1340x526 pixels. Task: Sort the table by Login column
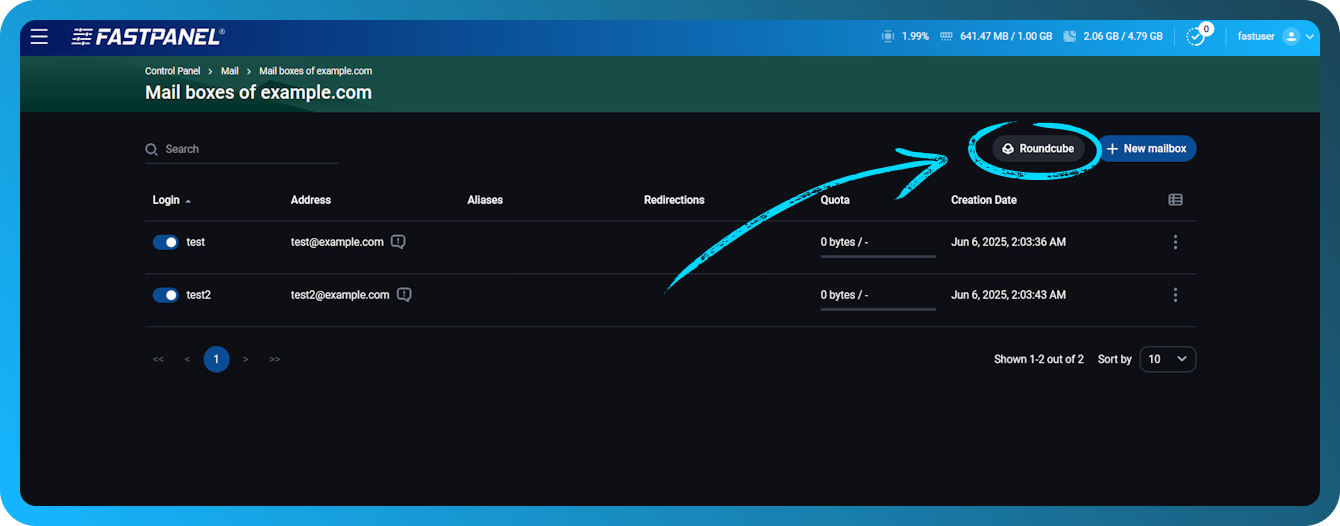point(166,200)
